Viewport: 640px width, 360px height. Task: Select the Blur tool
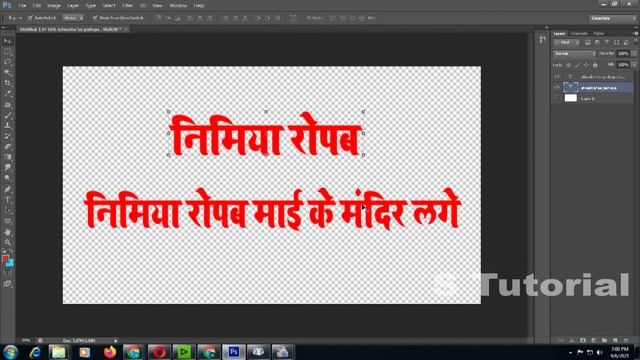(8, 168)
